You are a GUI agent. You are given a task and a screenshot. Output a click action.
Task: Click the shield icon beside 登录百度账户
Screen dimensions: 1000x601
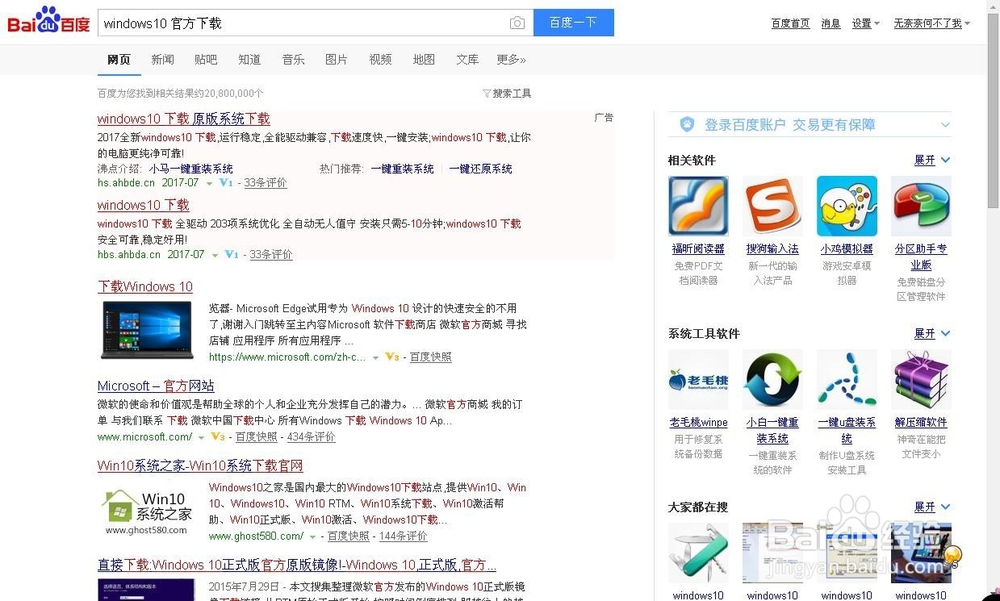[687, 124]
